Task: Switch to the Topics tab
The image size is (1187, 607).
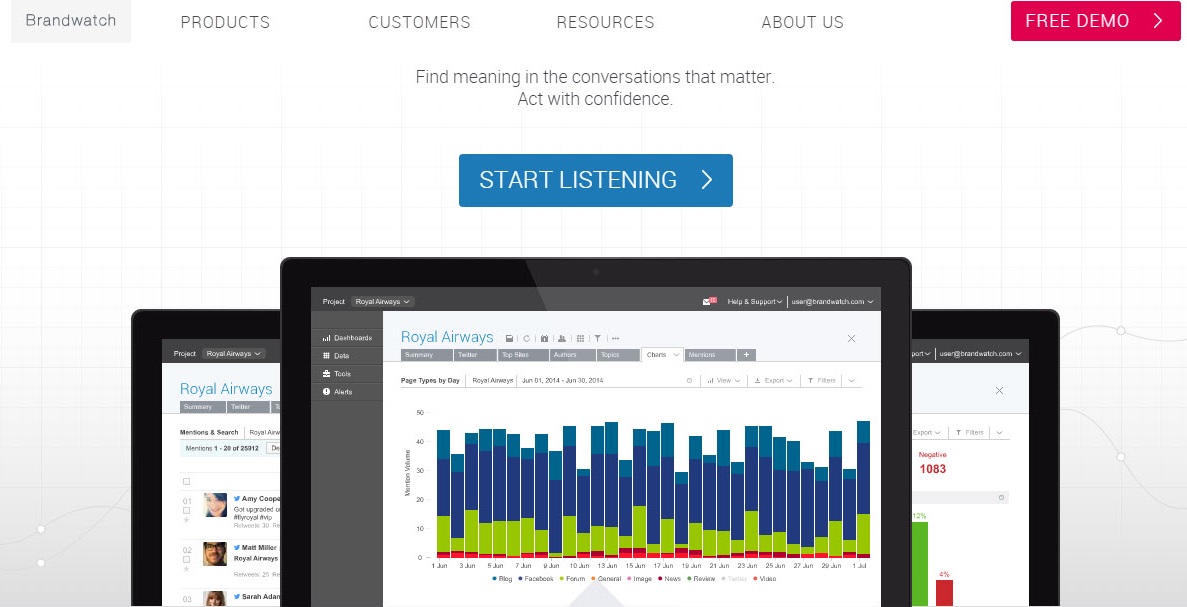Action: point(618,355)
